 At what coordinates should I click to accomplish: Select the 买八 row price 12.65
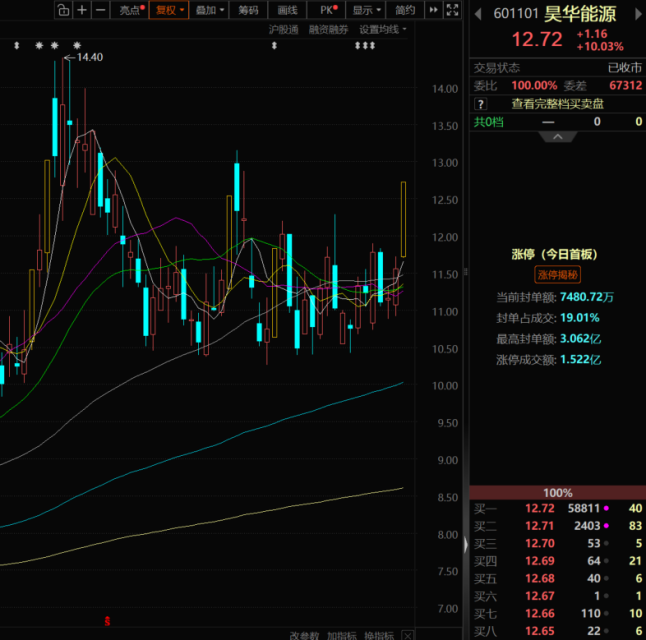click(540, 631)
